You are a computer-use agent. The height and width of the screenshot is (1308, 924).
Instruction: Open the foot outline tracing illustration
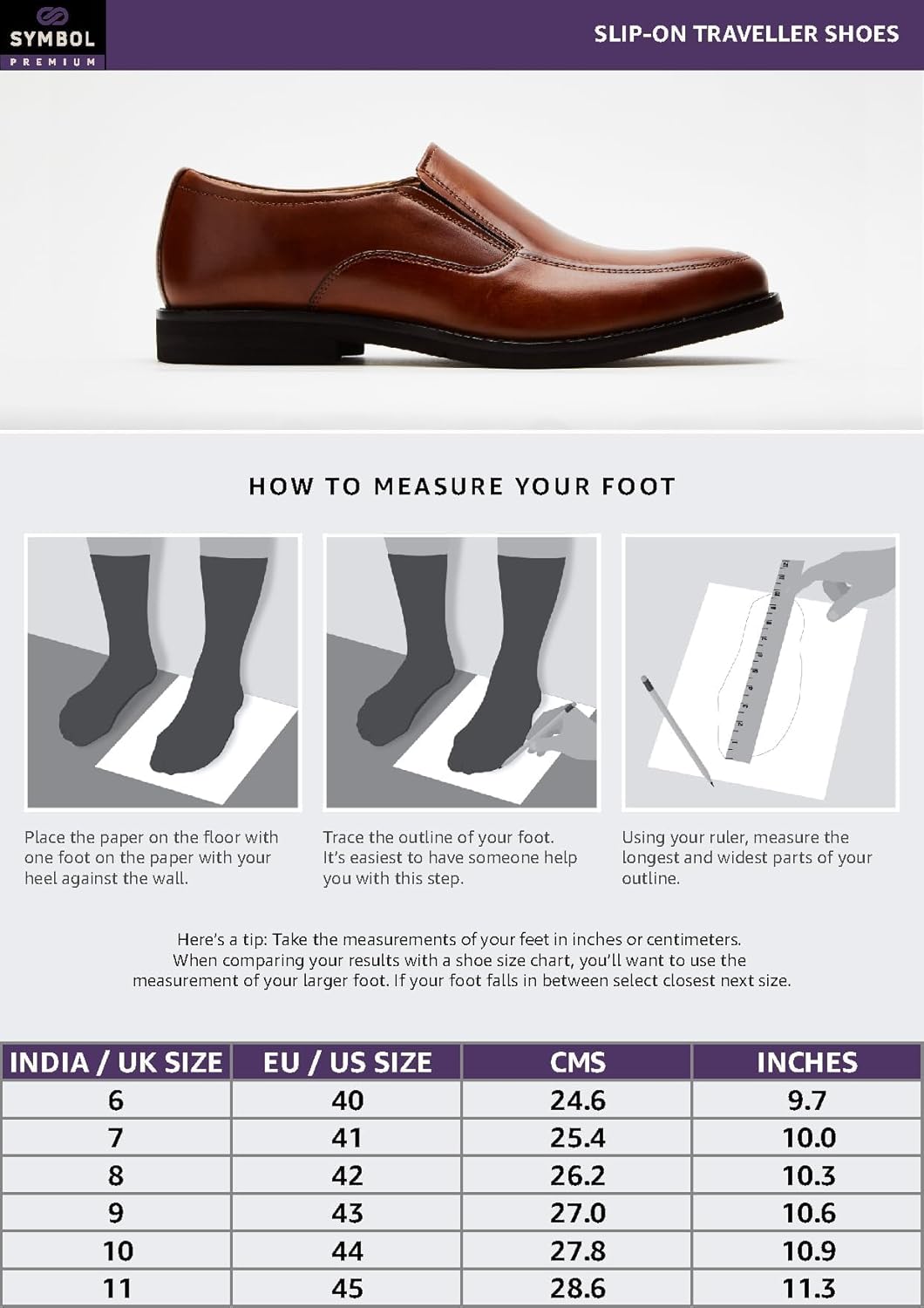(x=461, y=672)
